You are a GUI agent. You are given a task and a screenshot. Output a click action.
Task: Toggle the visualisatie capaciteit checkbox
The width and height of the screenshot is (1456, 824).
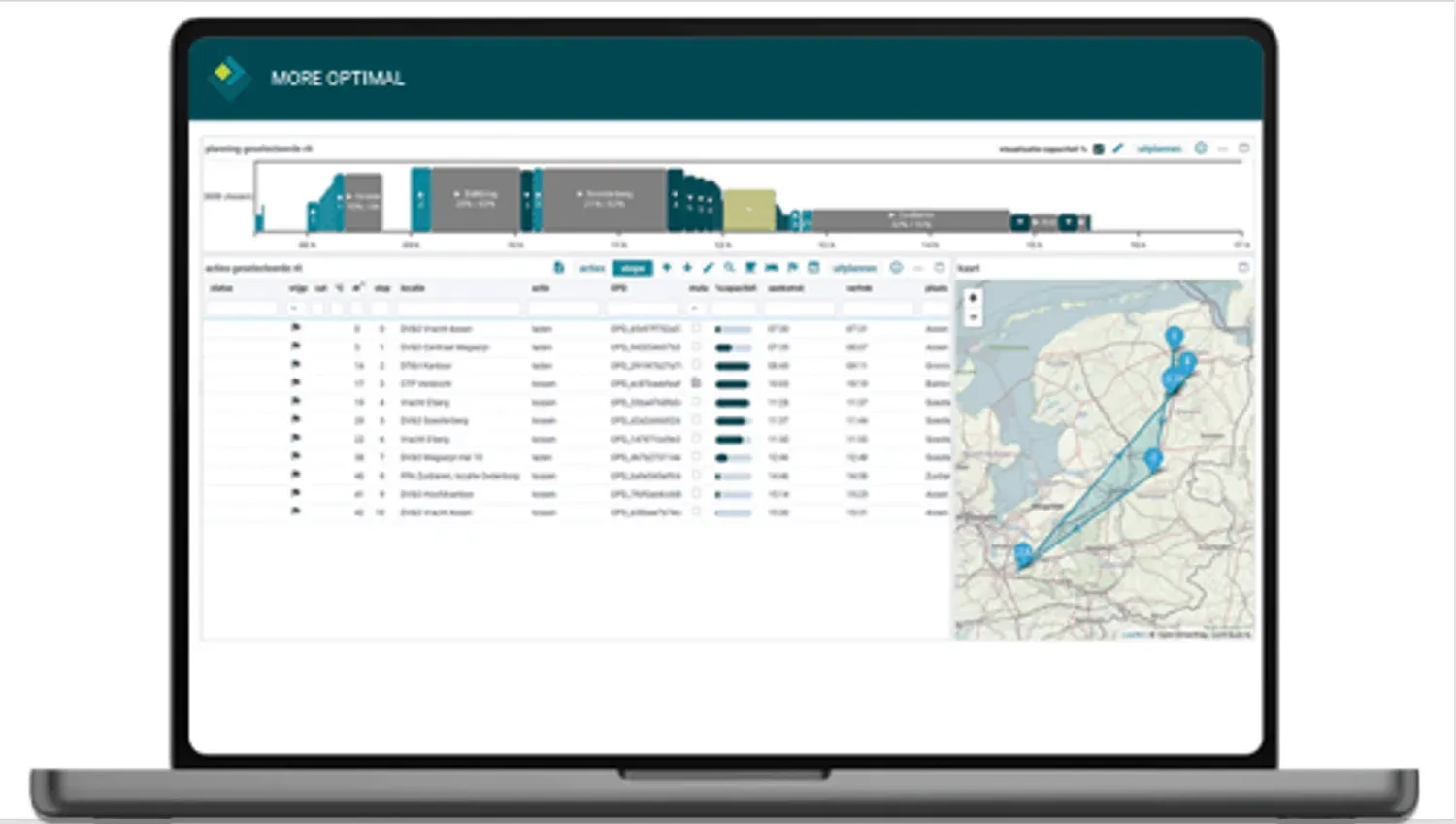tap(1099, 149)
